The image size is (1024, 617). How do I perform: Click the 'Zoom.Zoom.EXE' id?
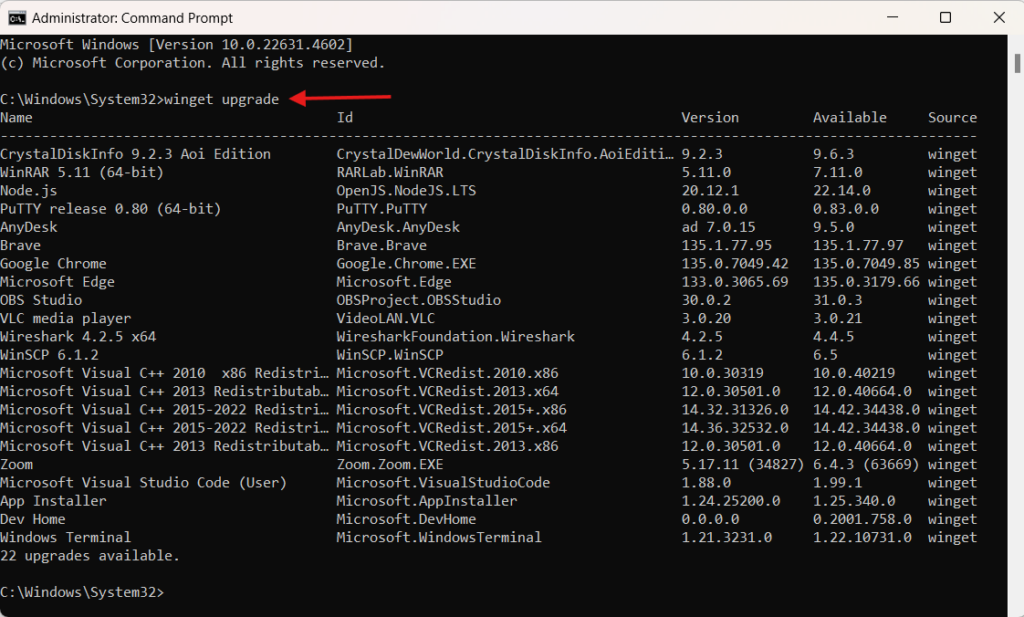pos(390,465)
